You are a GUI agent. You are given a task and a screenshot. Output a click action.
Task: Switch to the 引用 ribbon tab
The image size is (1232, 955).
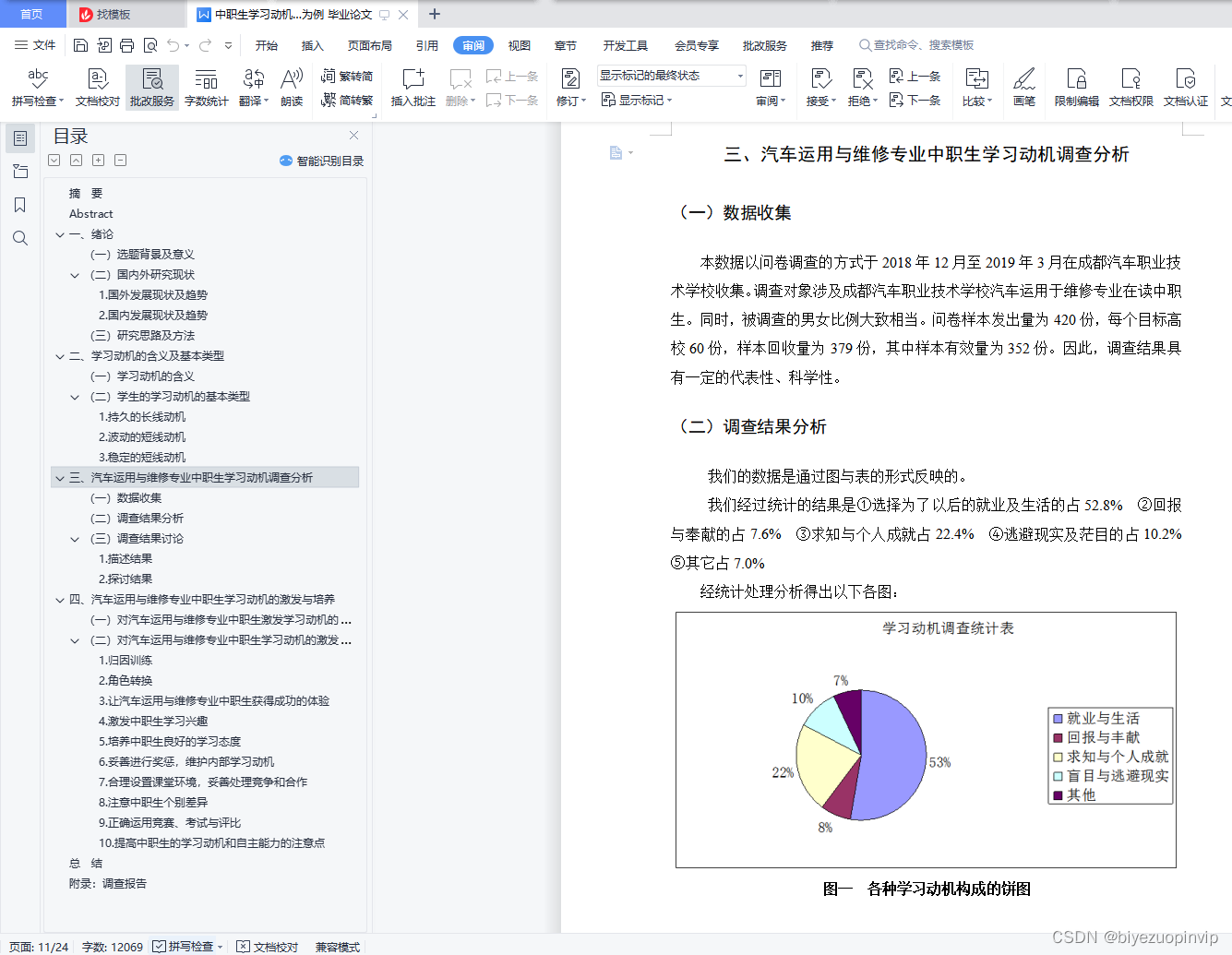pyautogui.click(x=427, y=45)
